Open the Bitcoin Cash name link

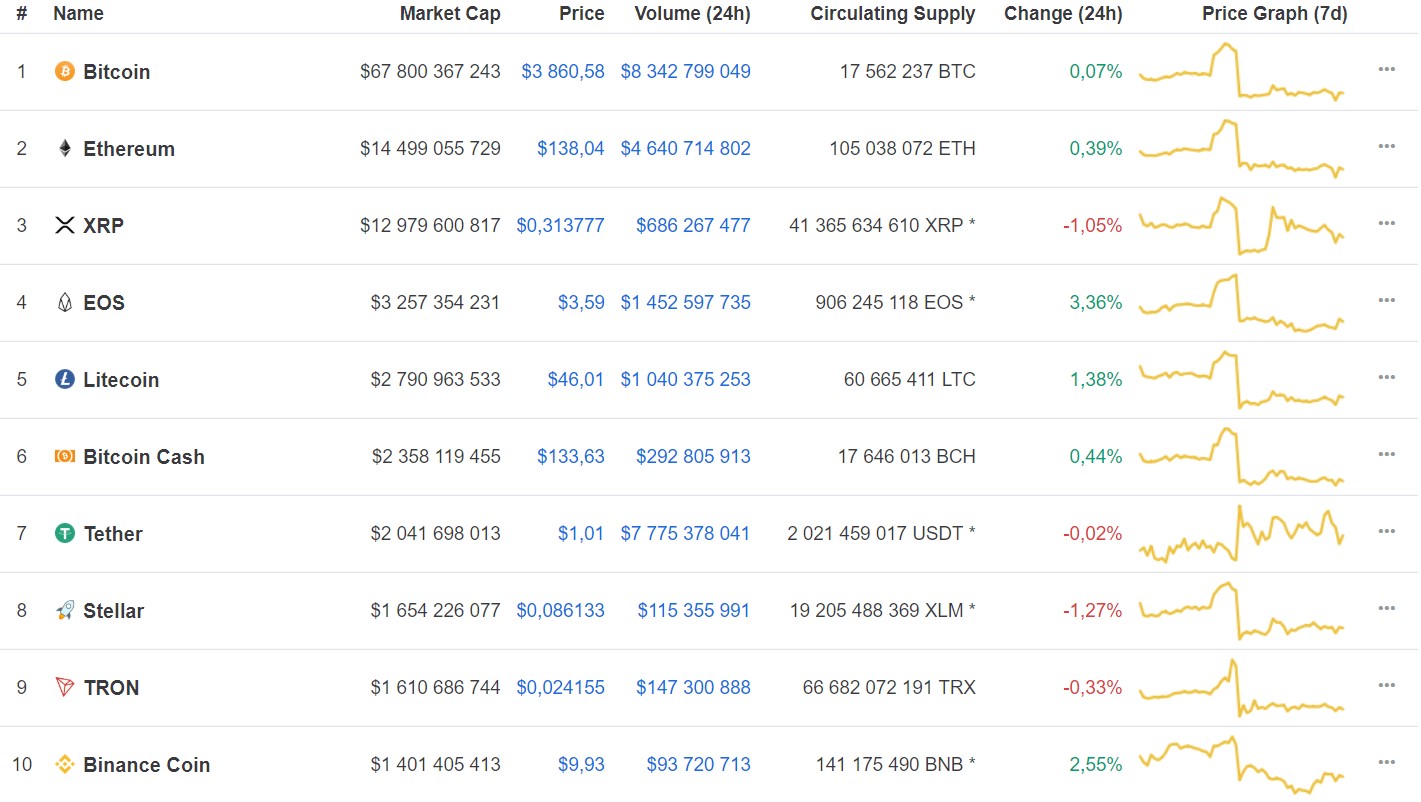tap(144, 457)
